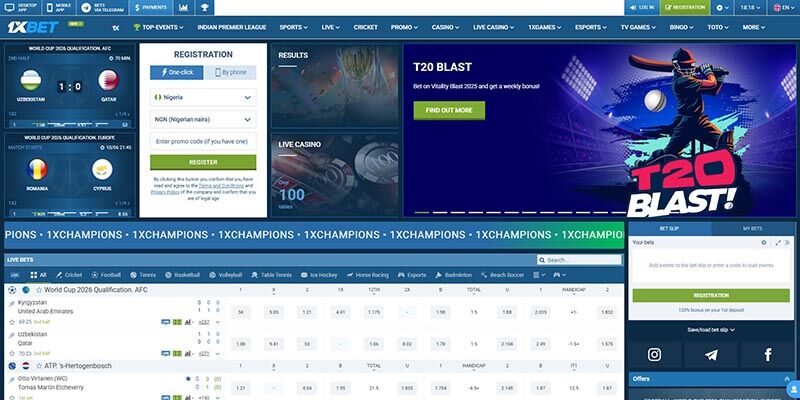Switch to BET SLIP tab
This screenshot has width=800, height=400.
tap(669, 229)
